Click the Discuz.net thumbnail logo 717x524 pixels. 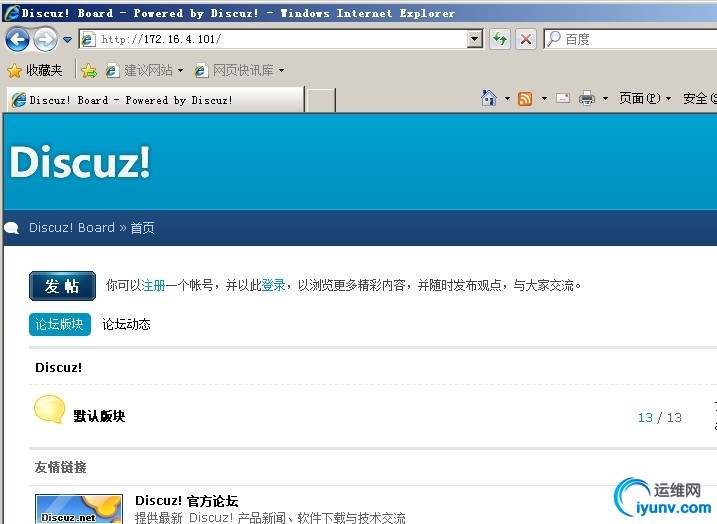click(79, 509)
